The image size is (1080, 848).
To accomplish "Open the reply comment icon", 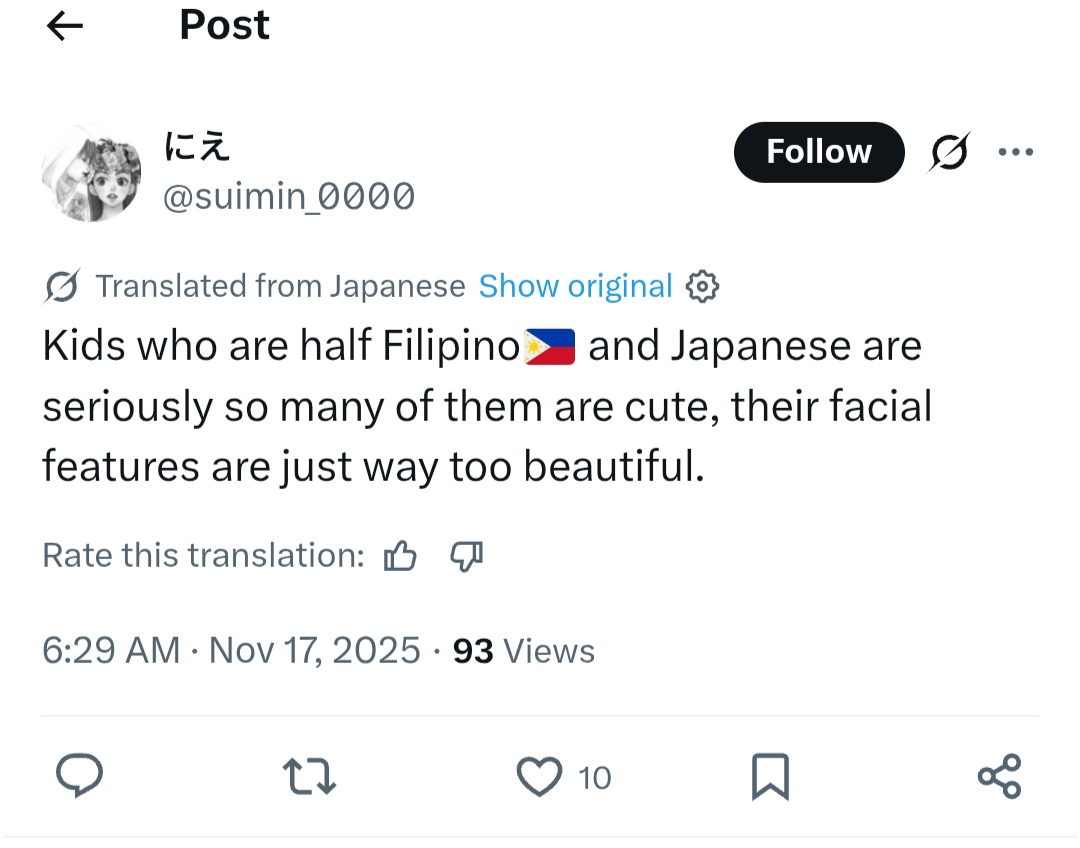I will click(78, 776).
